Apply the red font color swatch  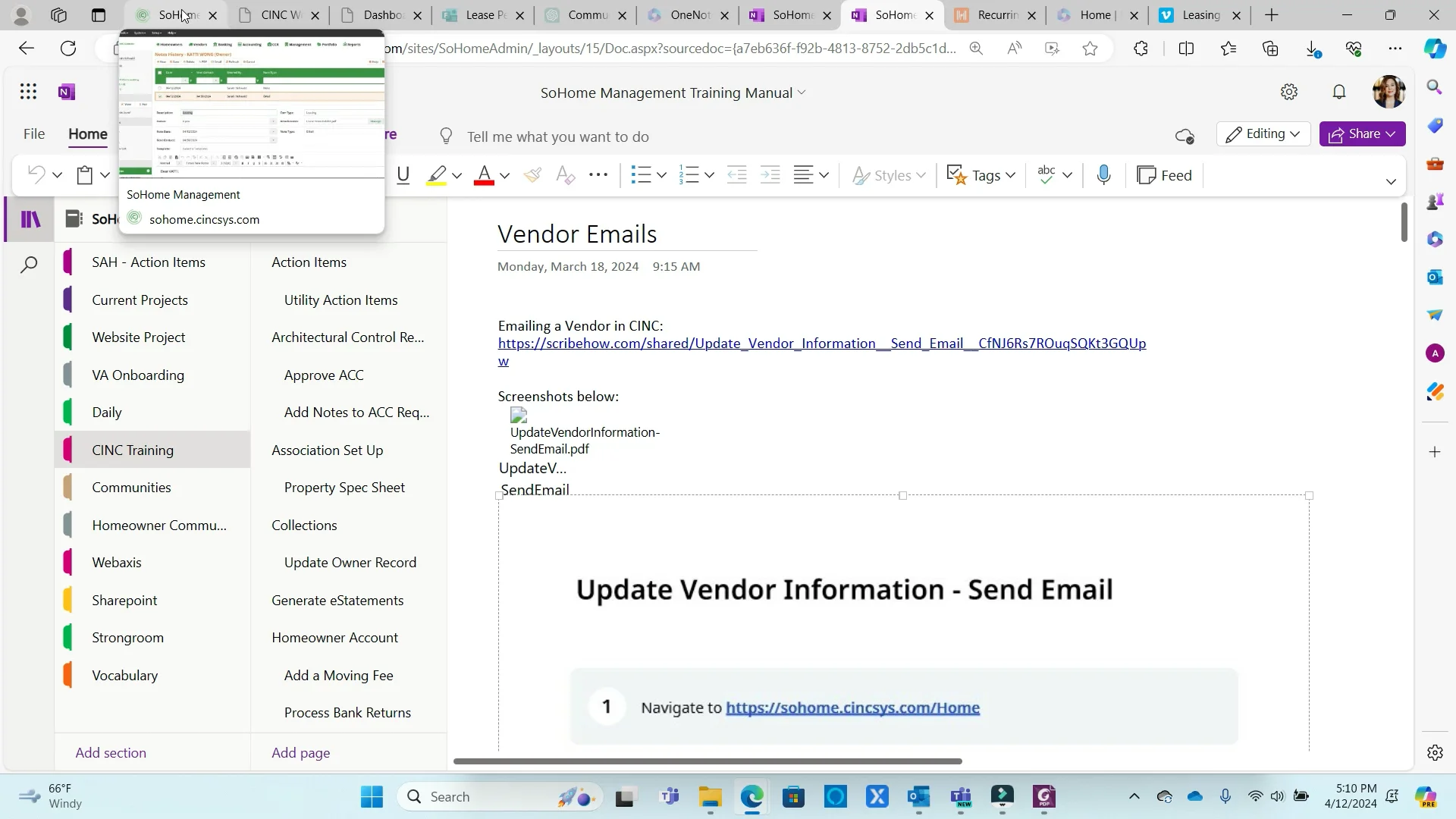pos(486,174)
